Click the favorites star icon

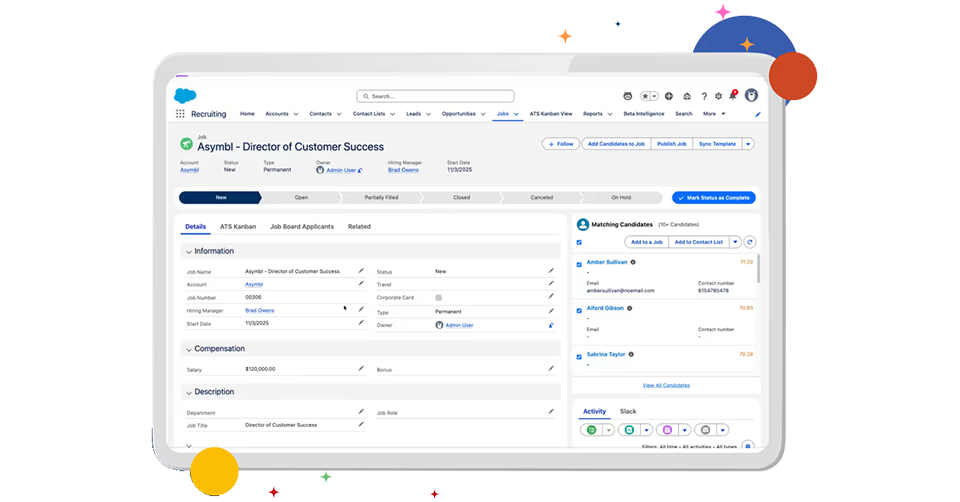(645, 96)
